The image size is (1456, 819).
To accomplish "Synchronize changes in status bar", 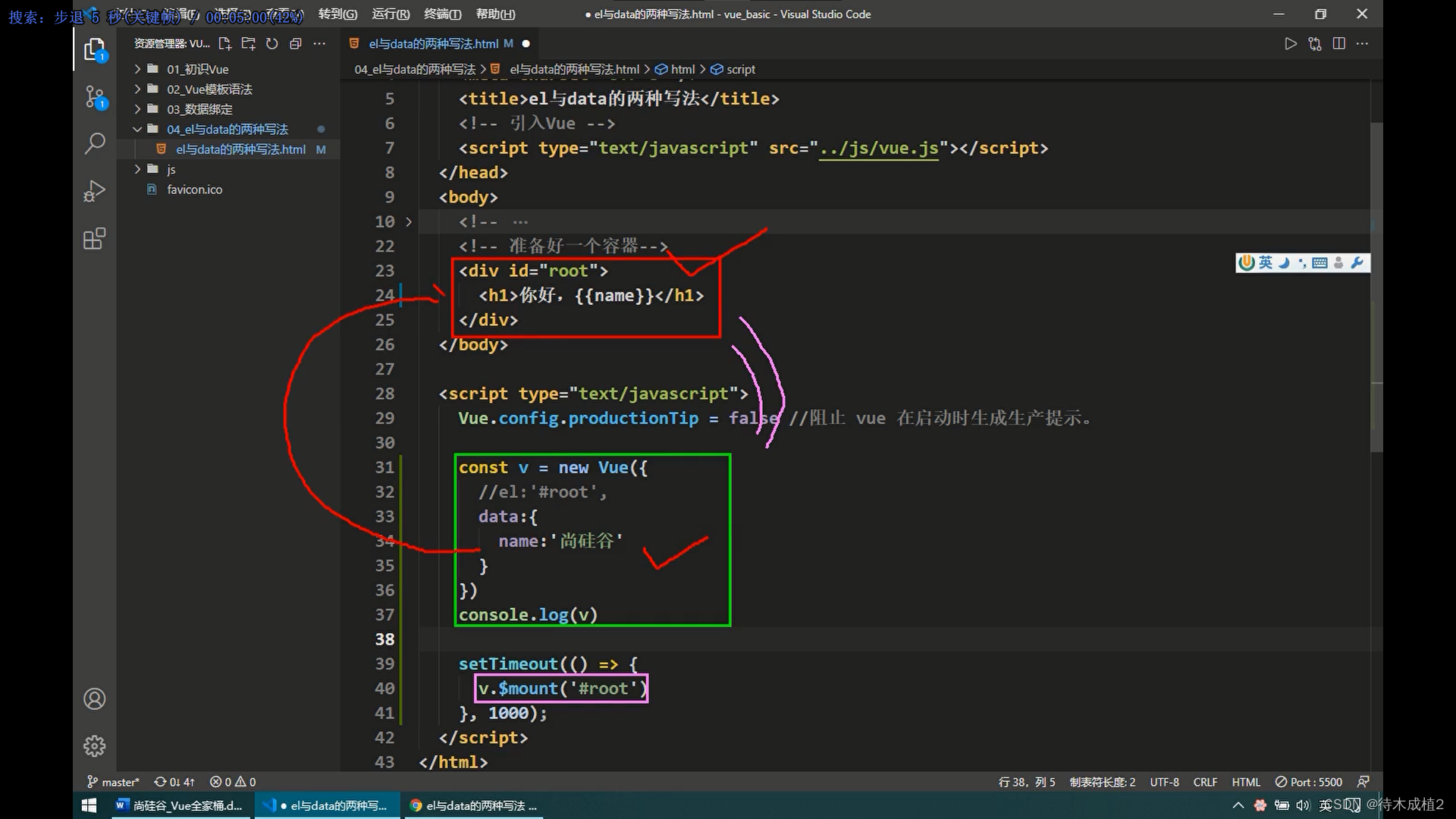I will [174, 782].
